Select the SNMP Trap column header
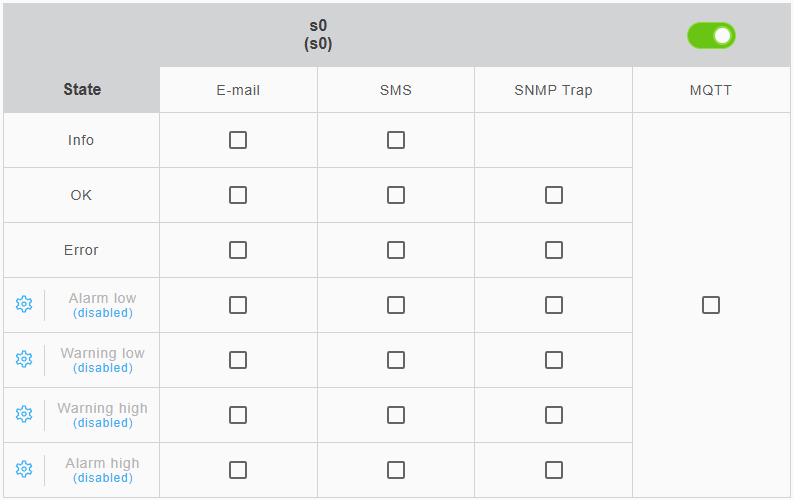This screenshot has height=500, width=794. pyautogui.click(x=554, y=90)
